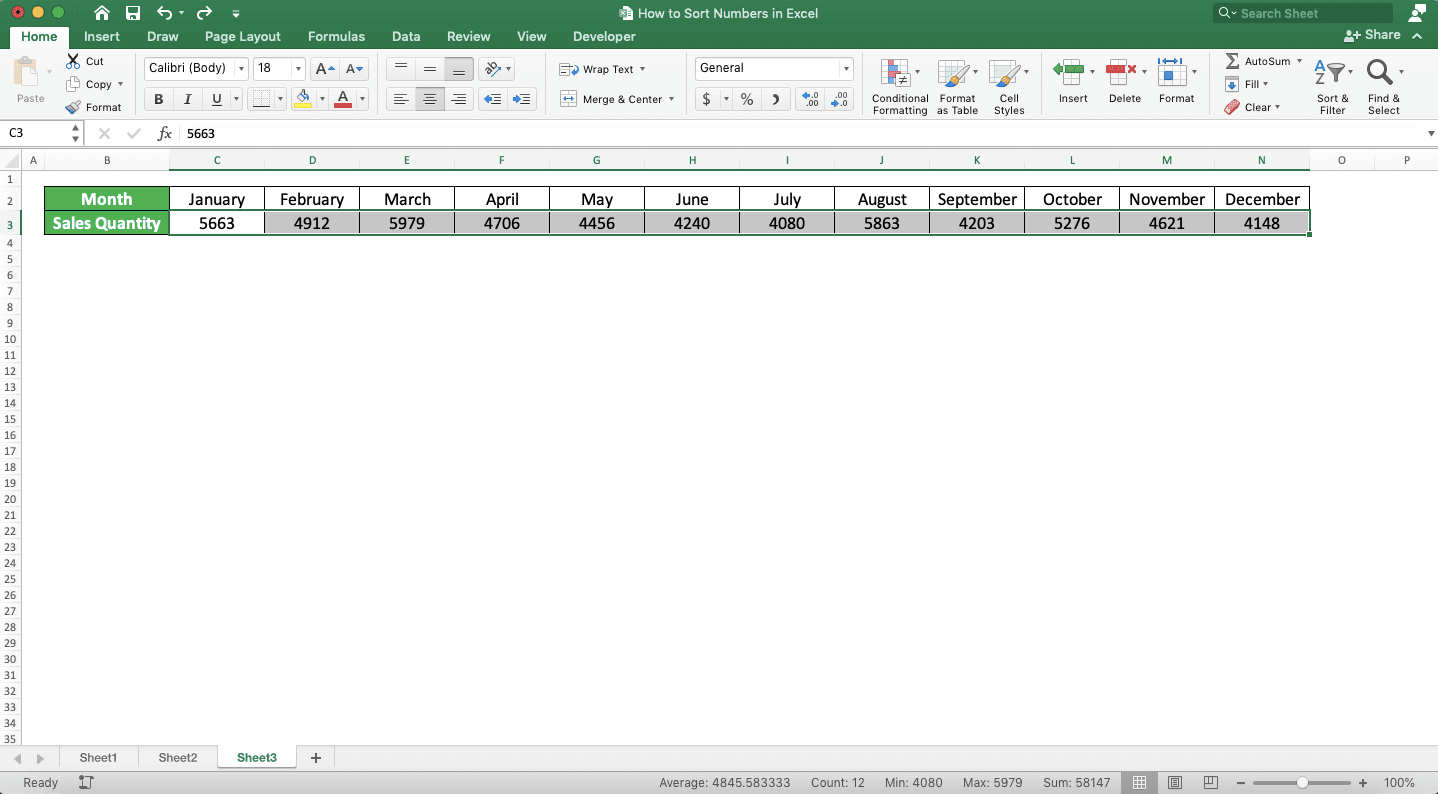This screenshot has height=794, width=1438.
Task: Expand the AutoSum dropdown arrow
Action: coord(1299,61)
